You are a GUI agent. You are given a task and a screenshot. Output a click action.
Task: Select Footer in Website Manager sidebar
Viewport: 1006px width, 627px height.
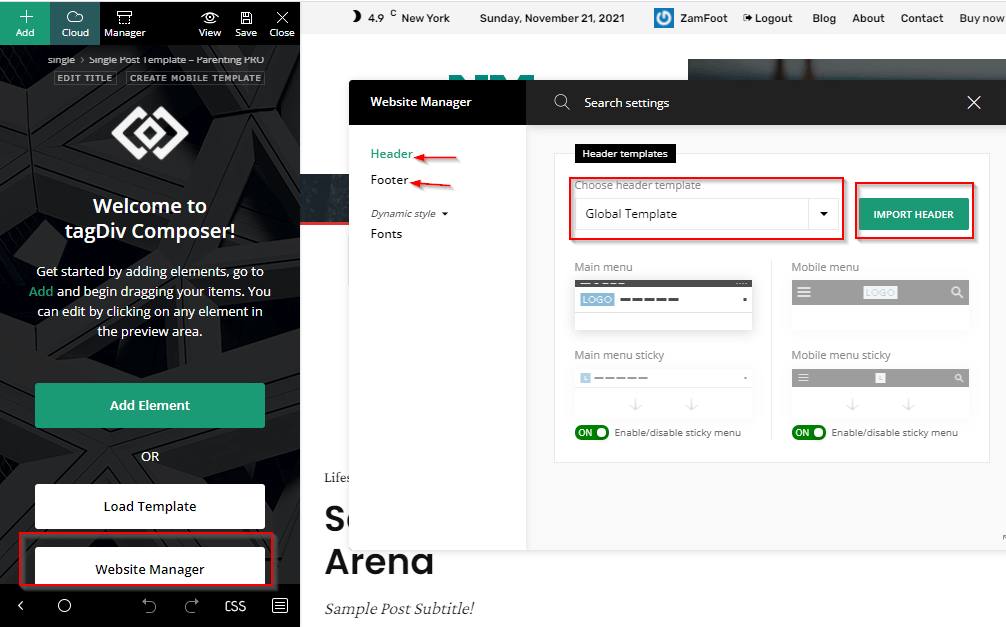(389, 180)
